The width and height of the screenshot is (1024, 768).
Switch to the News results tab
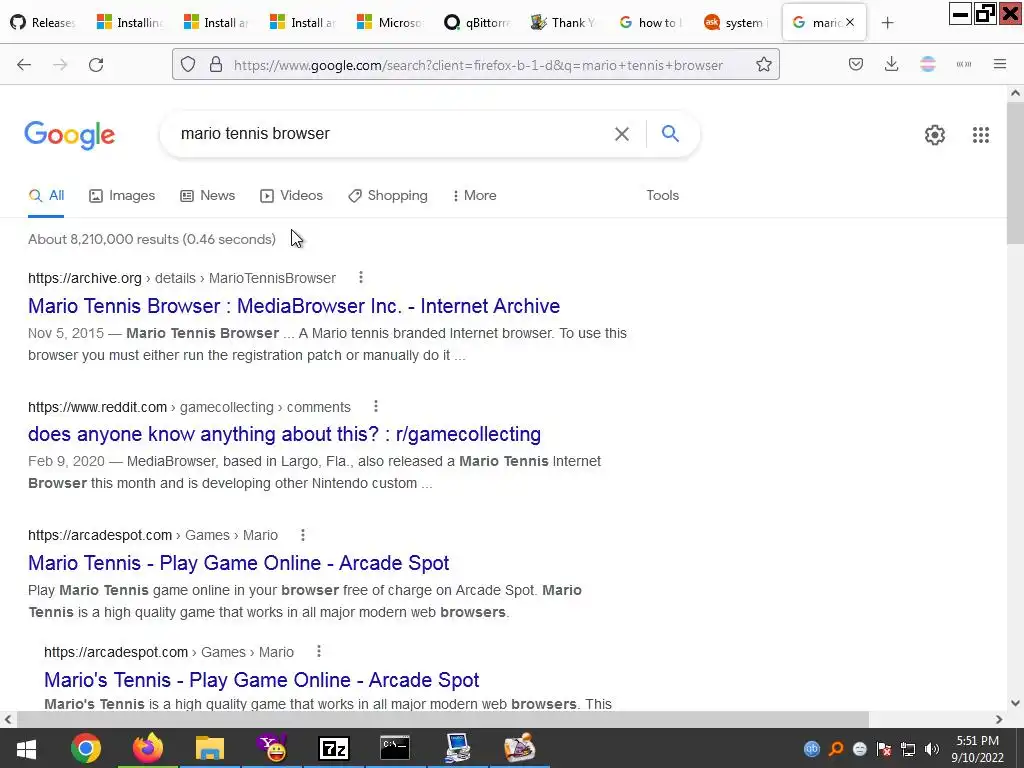(208, 195)
